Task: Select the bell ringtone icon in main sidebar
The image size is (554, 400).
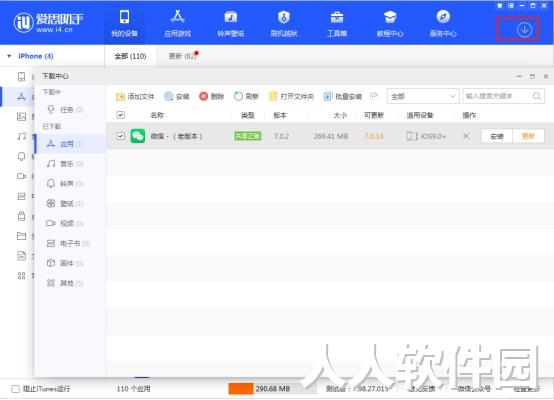Action: [22, 156]
